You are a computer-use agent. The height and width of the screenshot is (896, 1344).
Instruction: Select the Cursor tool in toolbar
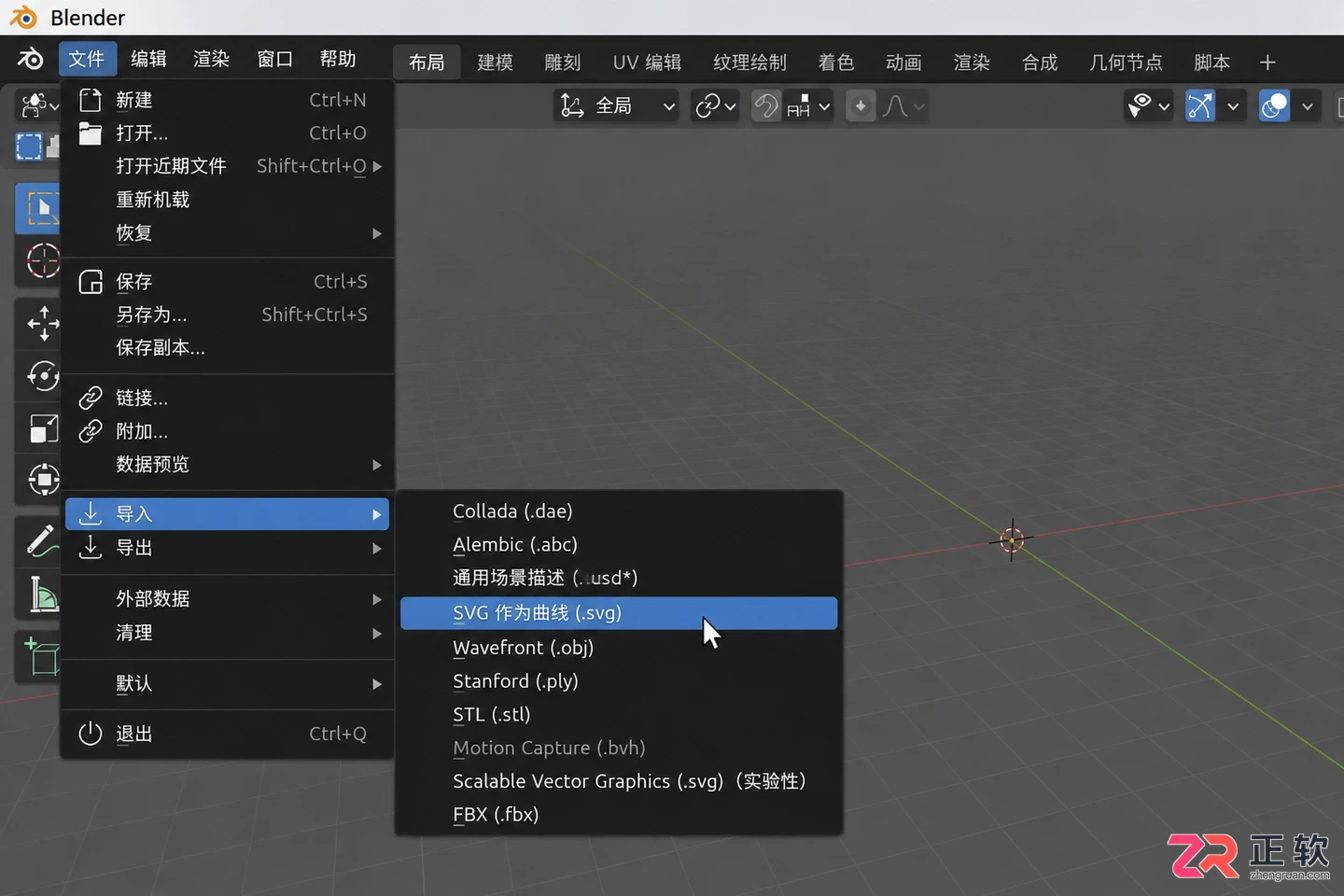(x=42, y=260)
